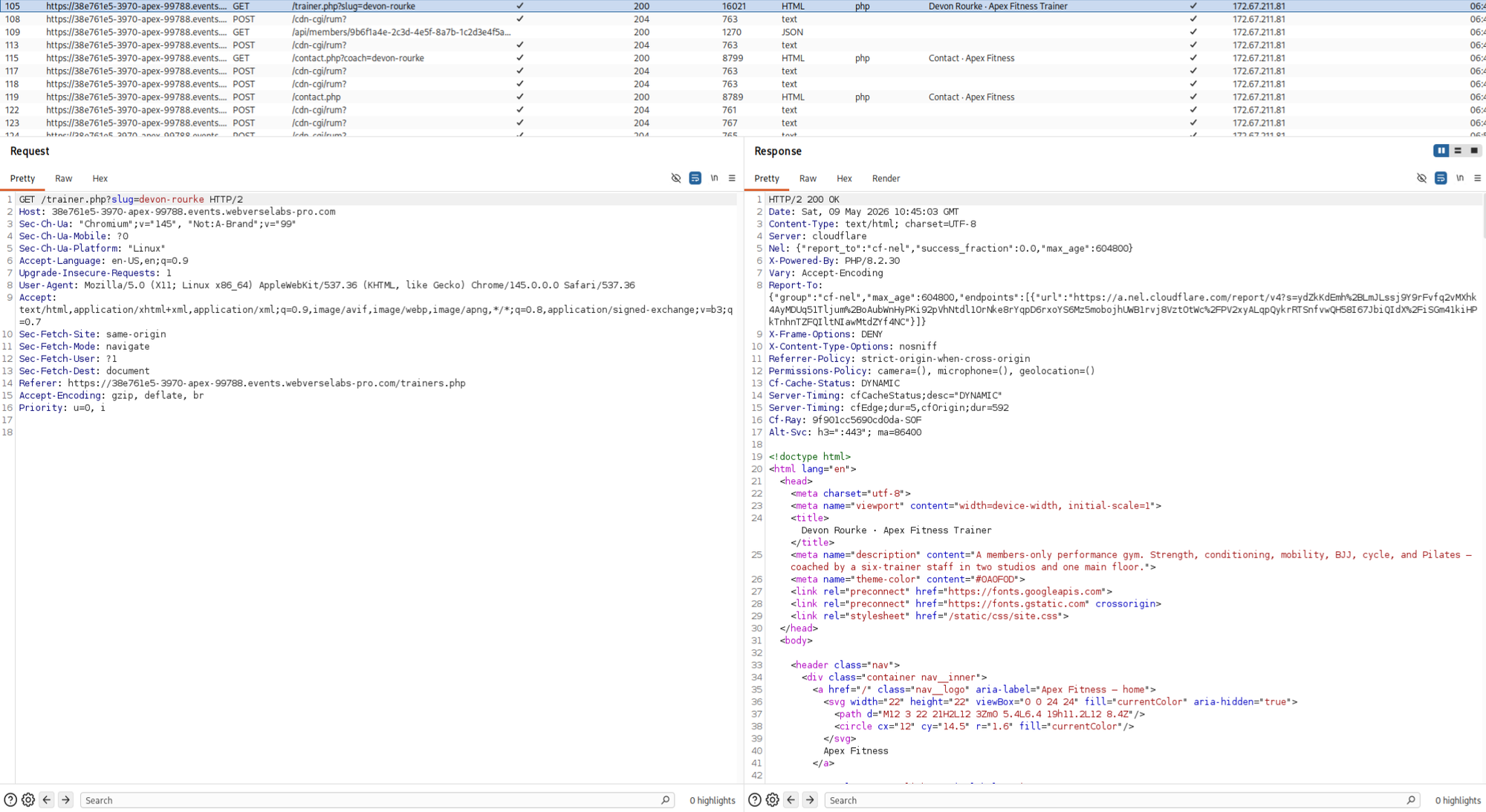This screenshot has width=1486, height=812.
Task: Click the 'Referer:' header line in Request
Action: click(242, 383)
